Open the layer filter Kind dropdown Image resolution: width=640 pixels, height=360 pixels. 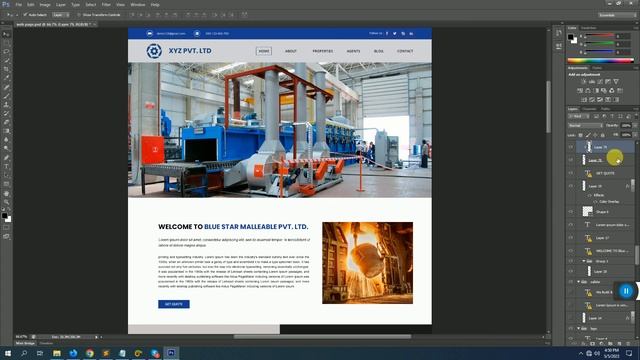click(x=579, y=117)
